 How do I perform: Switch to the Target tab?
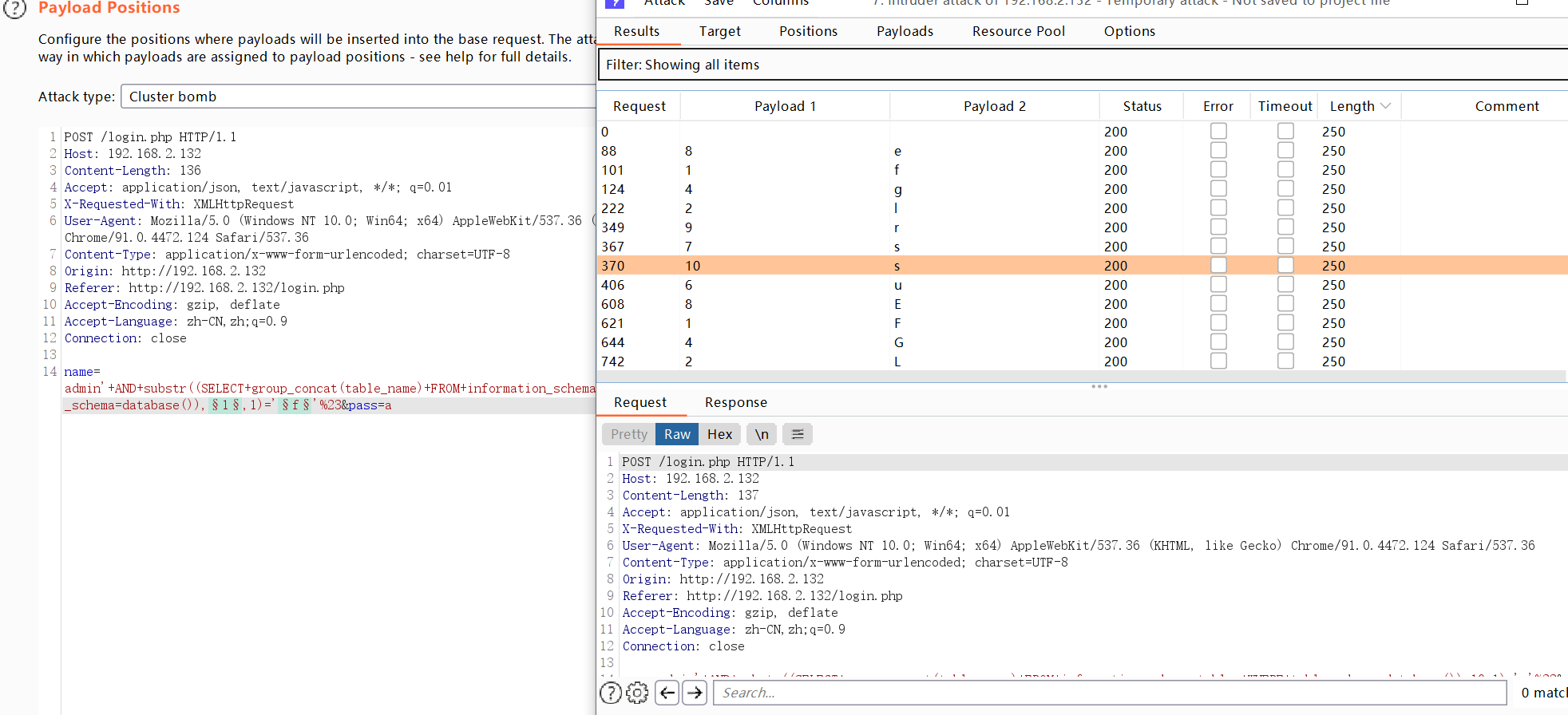click(719, 31)
